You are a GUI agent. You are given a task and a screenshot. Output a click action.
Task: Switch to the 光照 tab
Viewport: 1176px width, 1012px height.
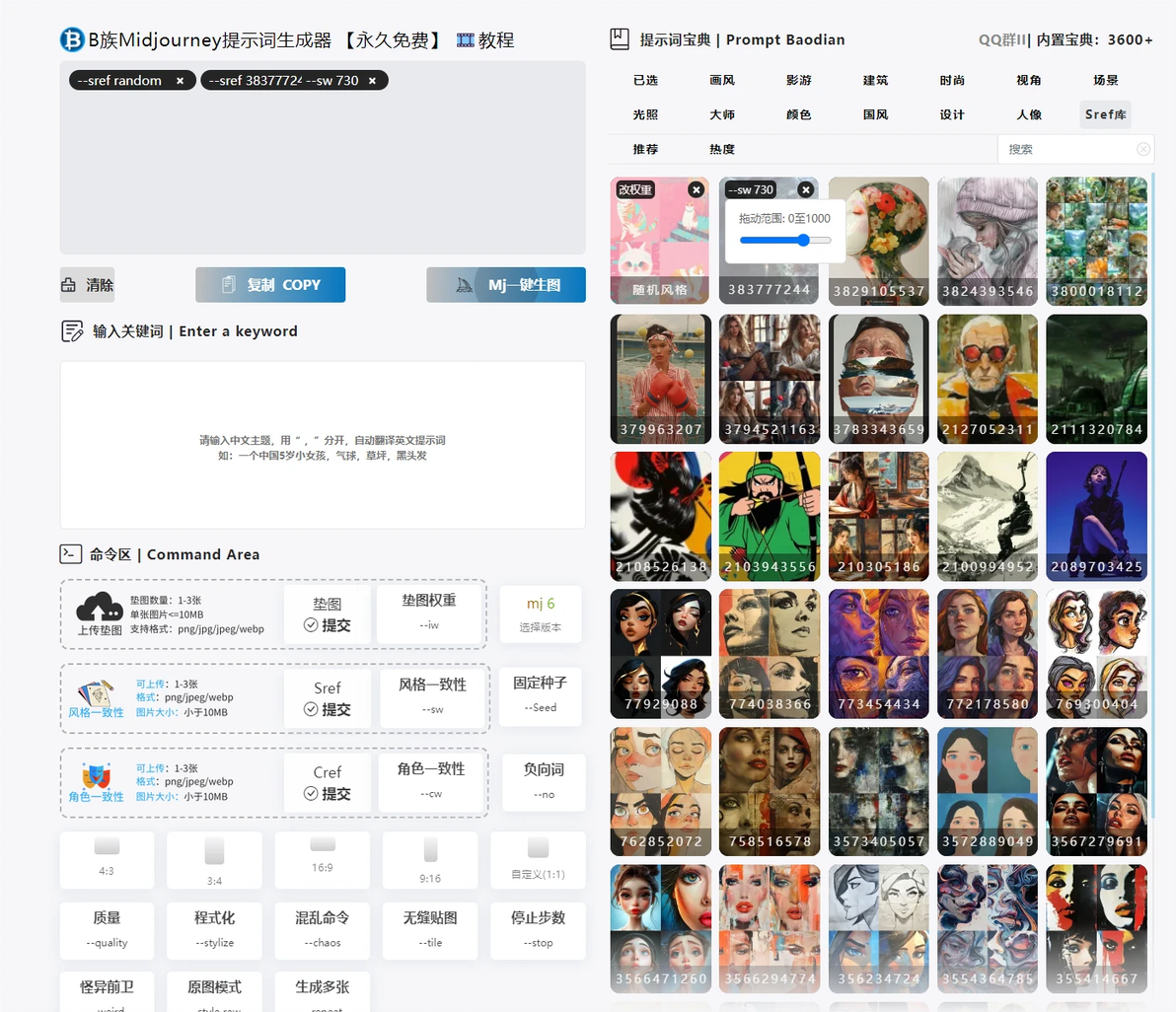646,114
